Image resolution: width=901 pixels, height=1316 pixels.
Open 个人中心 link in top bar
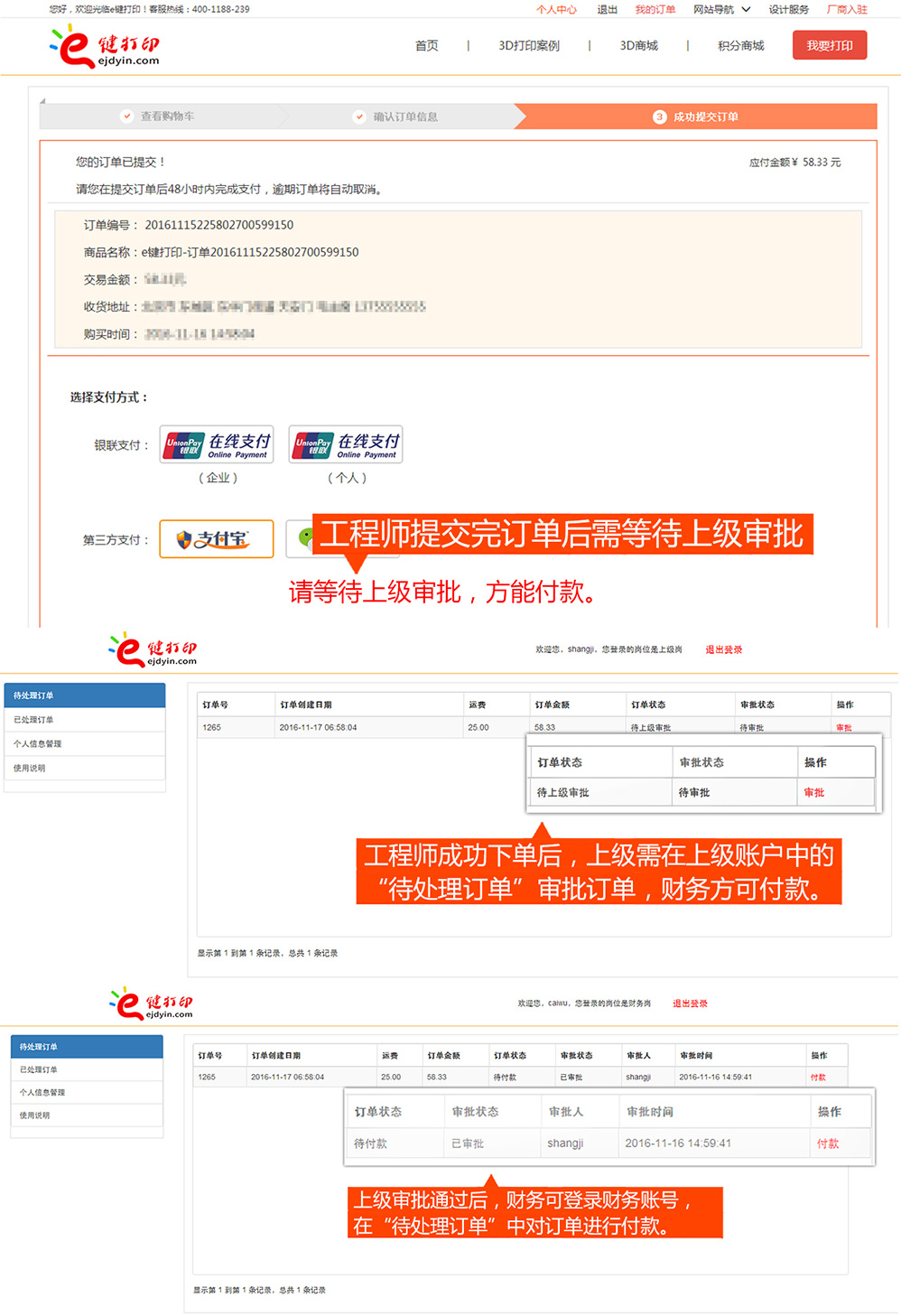[x=556, y=10]
